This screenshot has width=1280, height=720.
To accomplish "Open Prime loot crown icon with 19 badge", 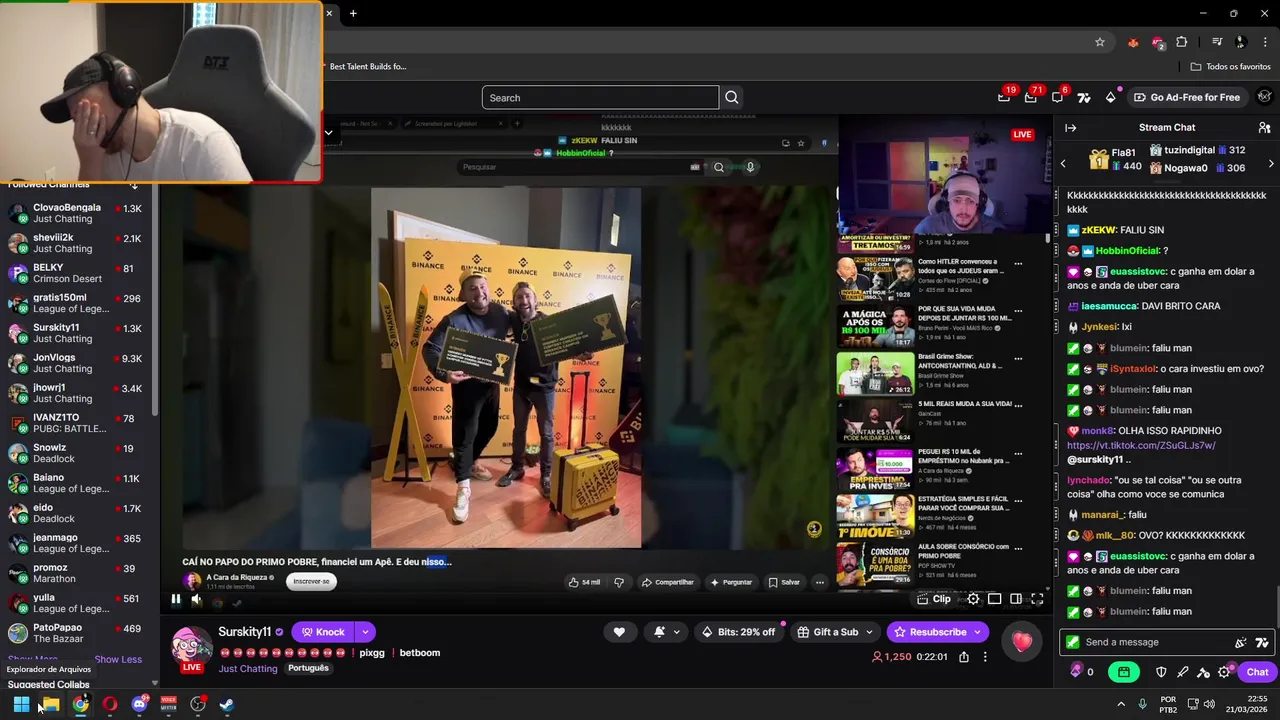I will click(x=1004, y=97).
